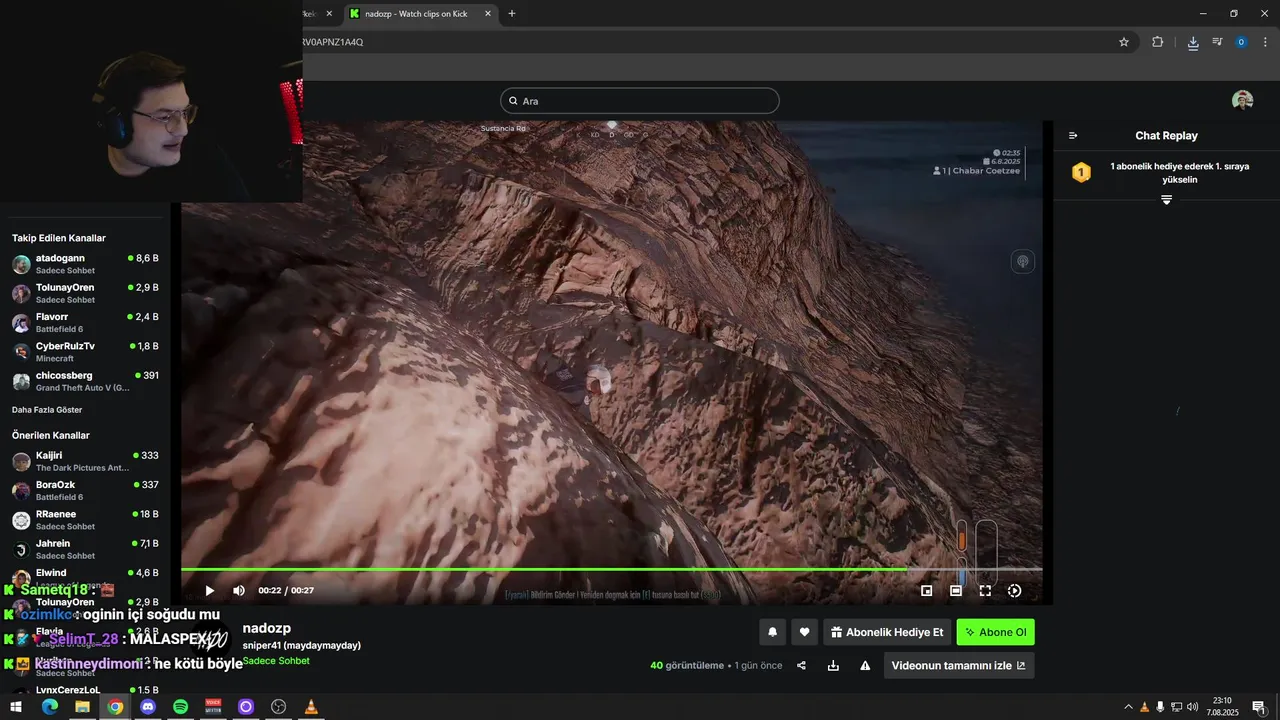Open a new Chrome tab
1280x720 pixels.
click(512, 14)
